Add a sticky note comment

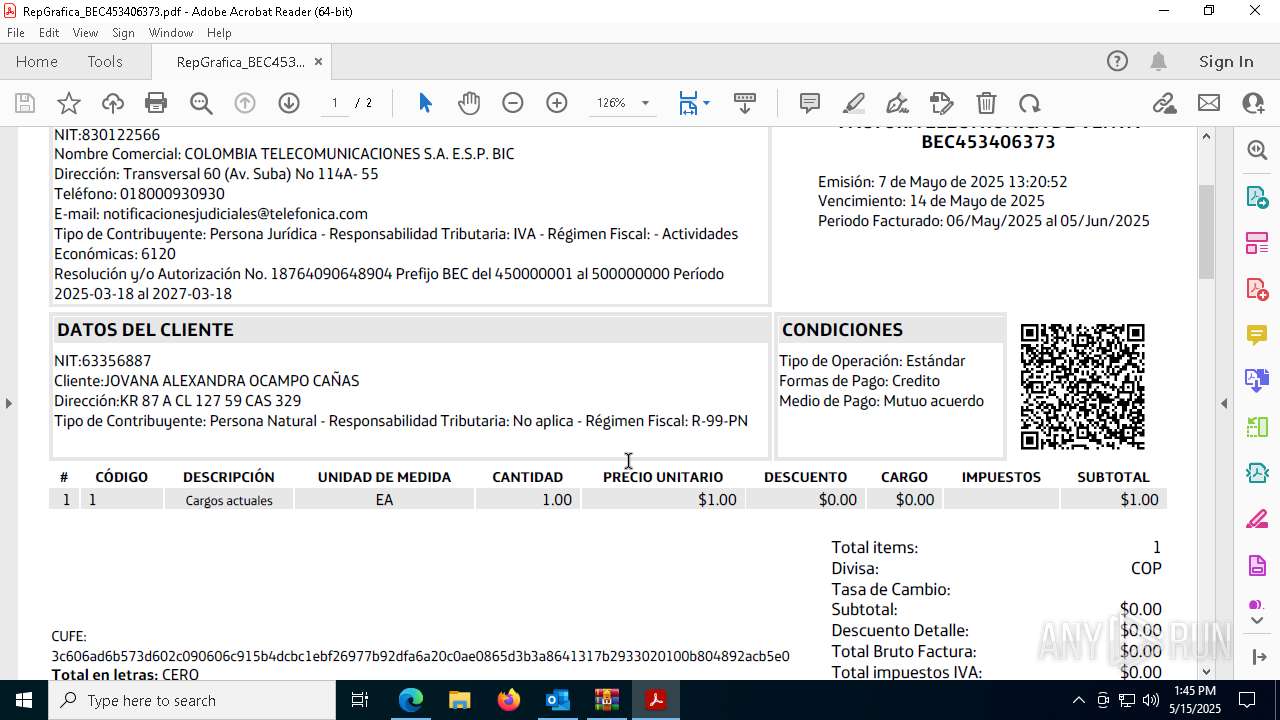[810, 103]
